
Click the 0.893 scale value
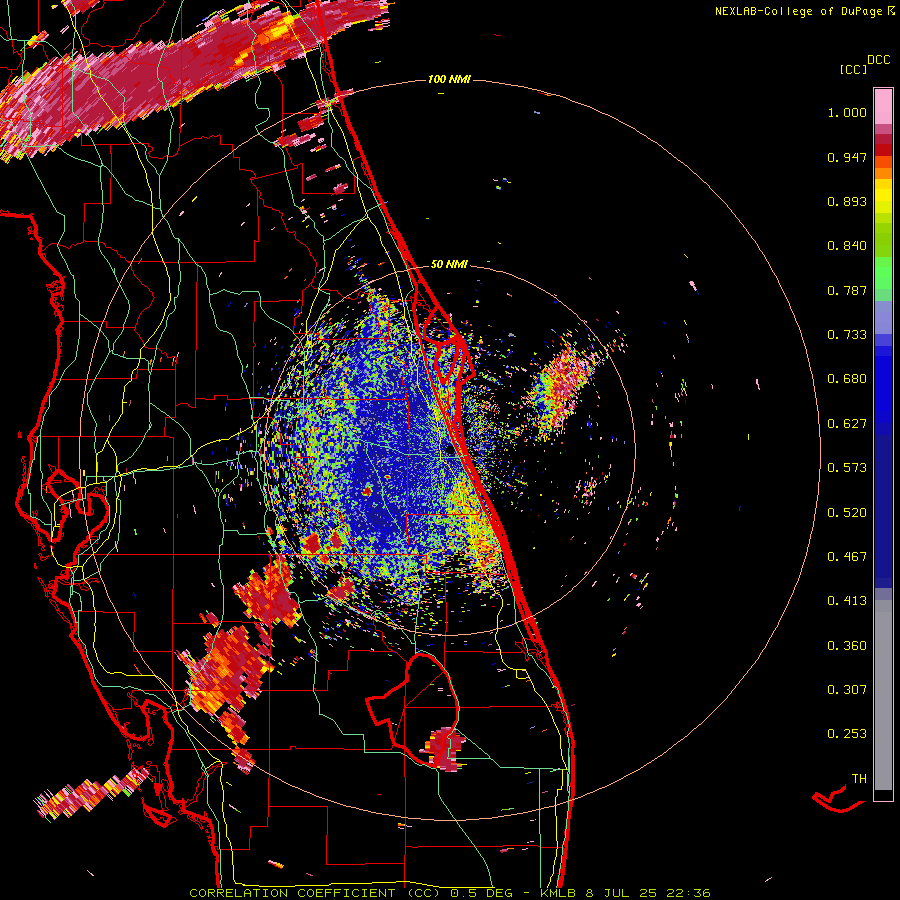click(847, 201)
